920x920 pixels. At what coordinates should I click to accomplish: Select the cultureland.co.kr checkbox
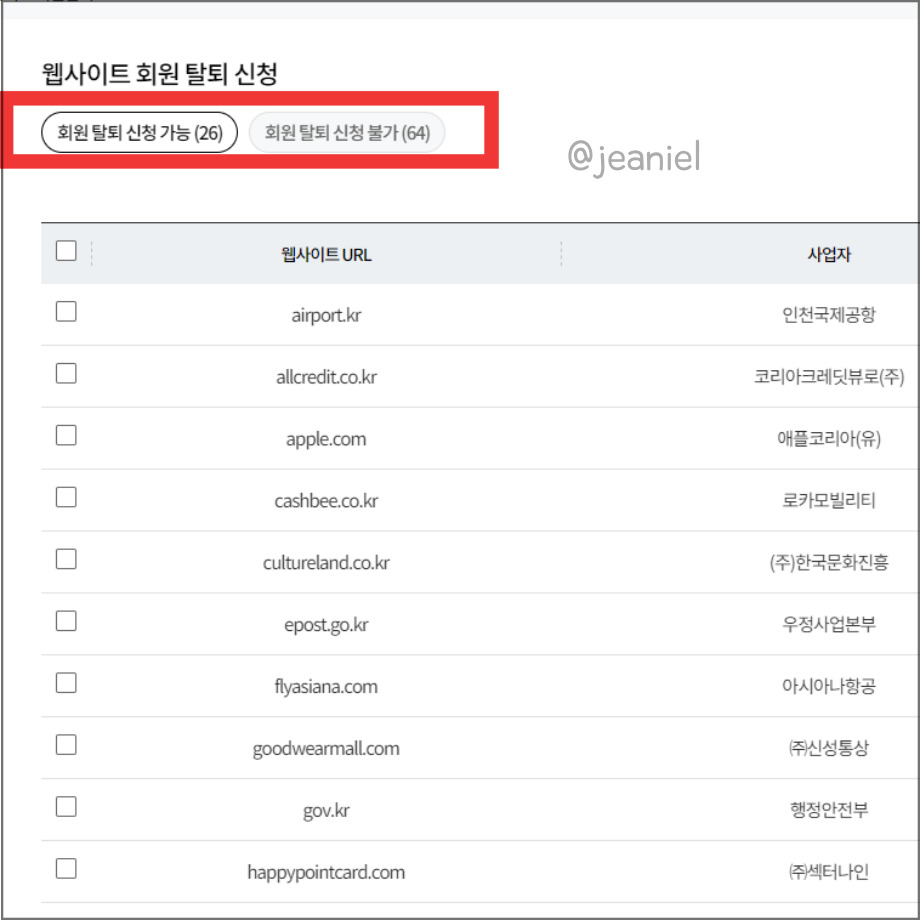tap(65, 559)
